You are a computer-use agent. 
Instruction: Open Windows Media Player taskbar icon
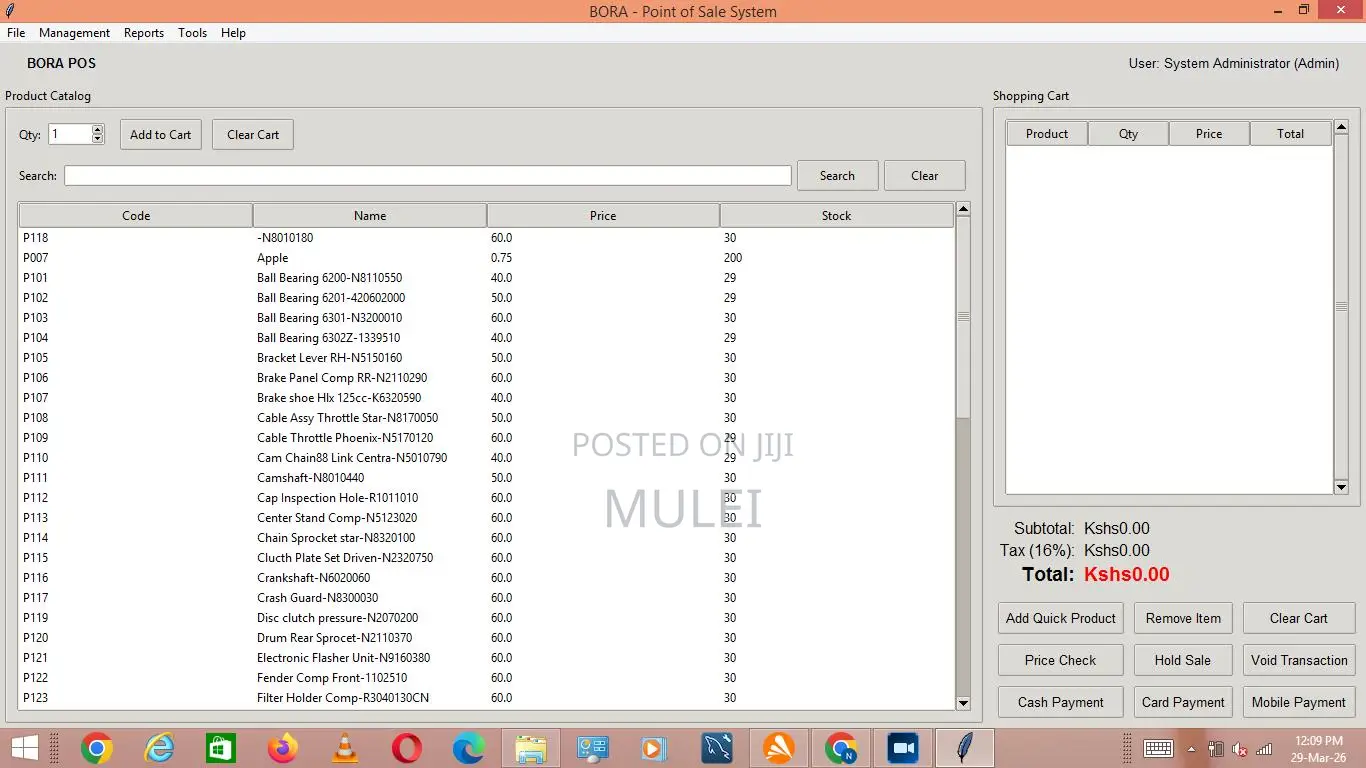[x=653, y=748]
